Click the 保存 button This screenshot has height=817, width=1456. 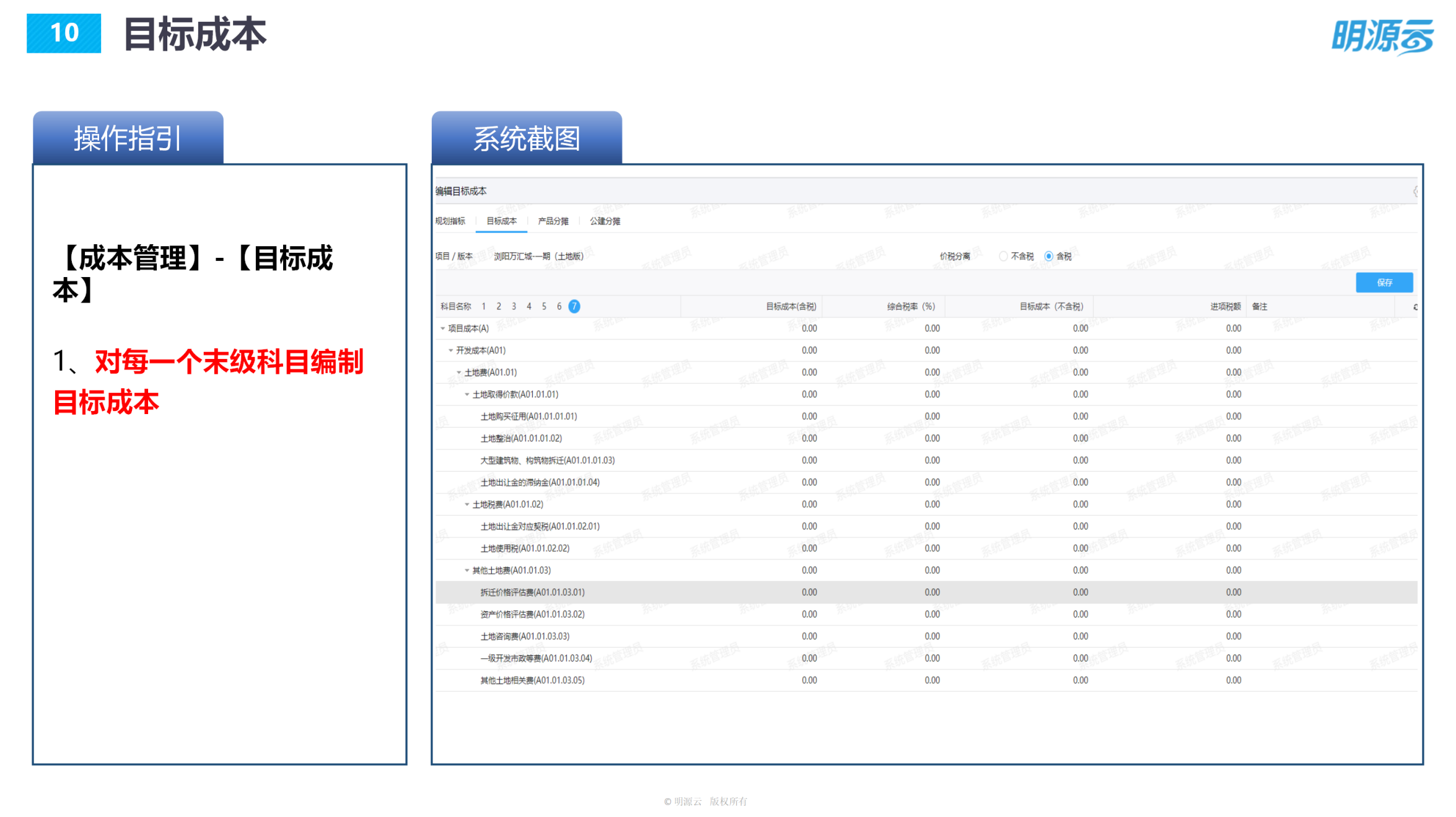(x=1384, y=283)
